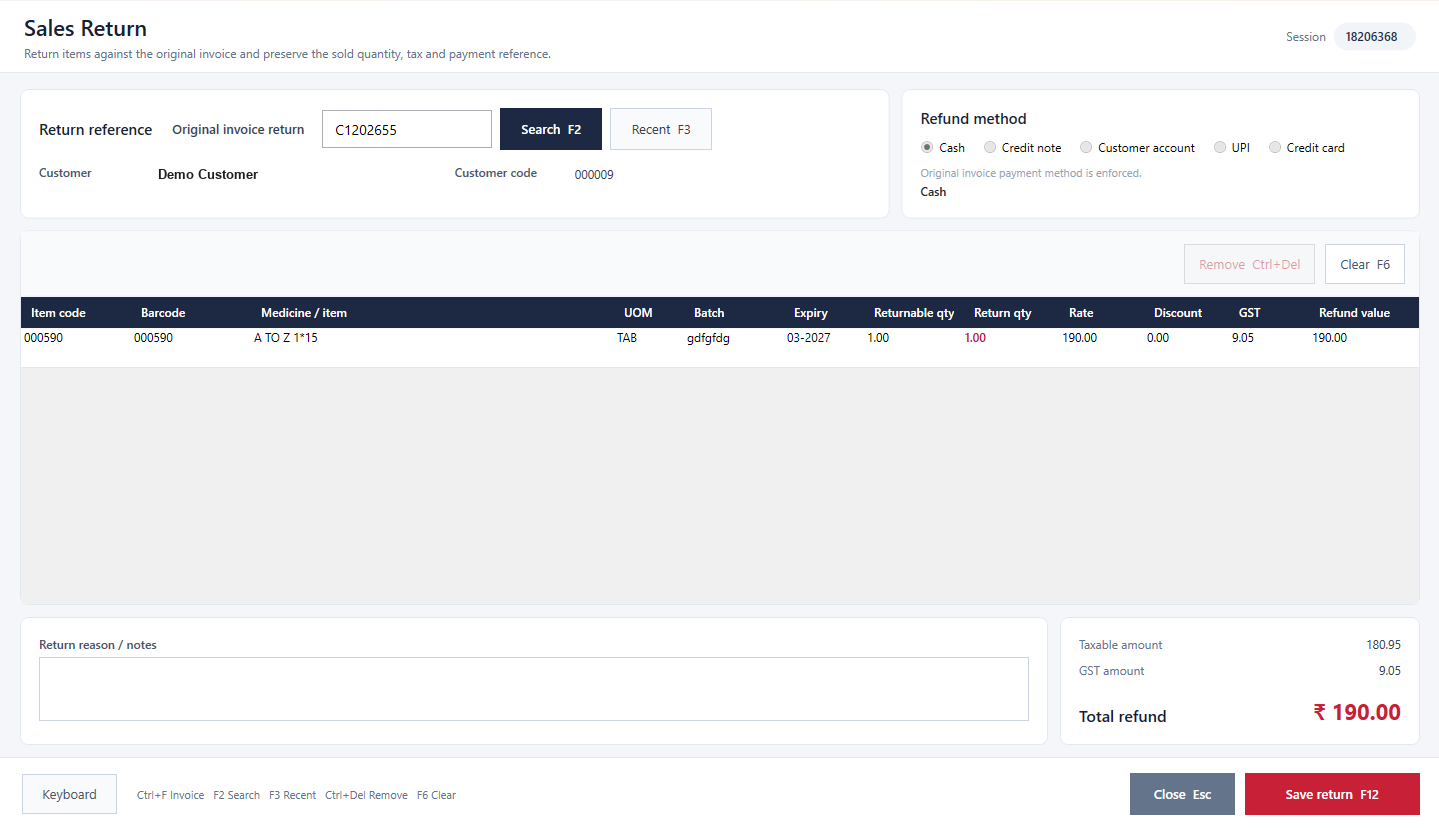Click the Return qty column header
Image resolution: width=1439 pixels, height=830 pixels.
pos(1002,313)
